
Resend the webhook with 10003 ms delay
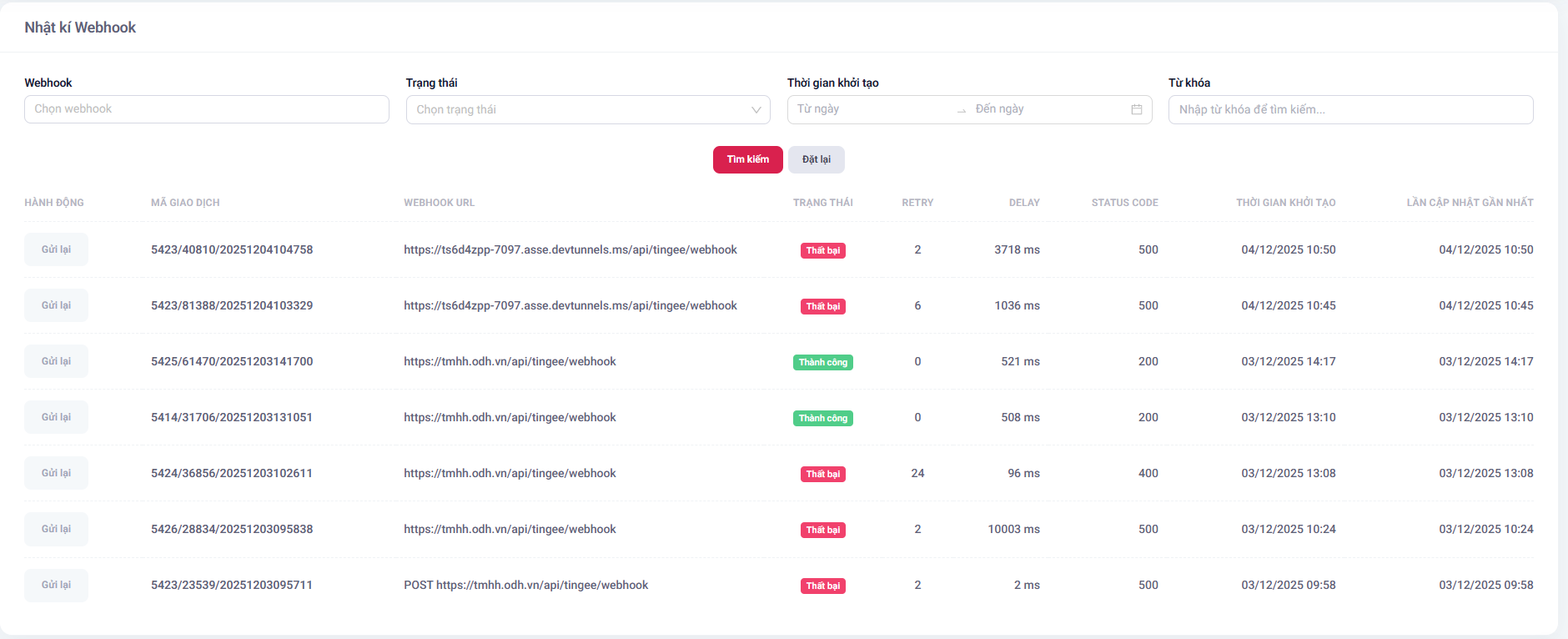(56, 529)
